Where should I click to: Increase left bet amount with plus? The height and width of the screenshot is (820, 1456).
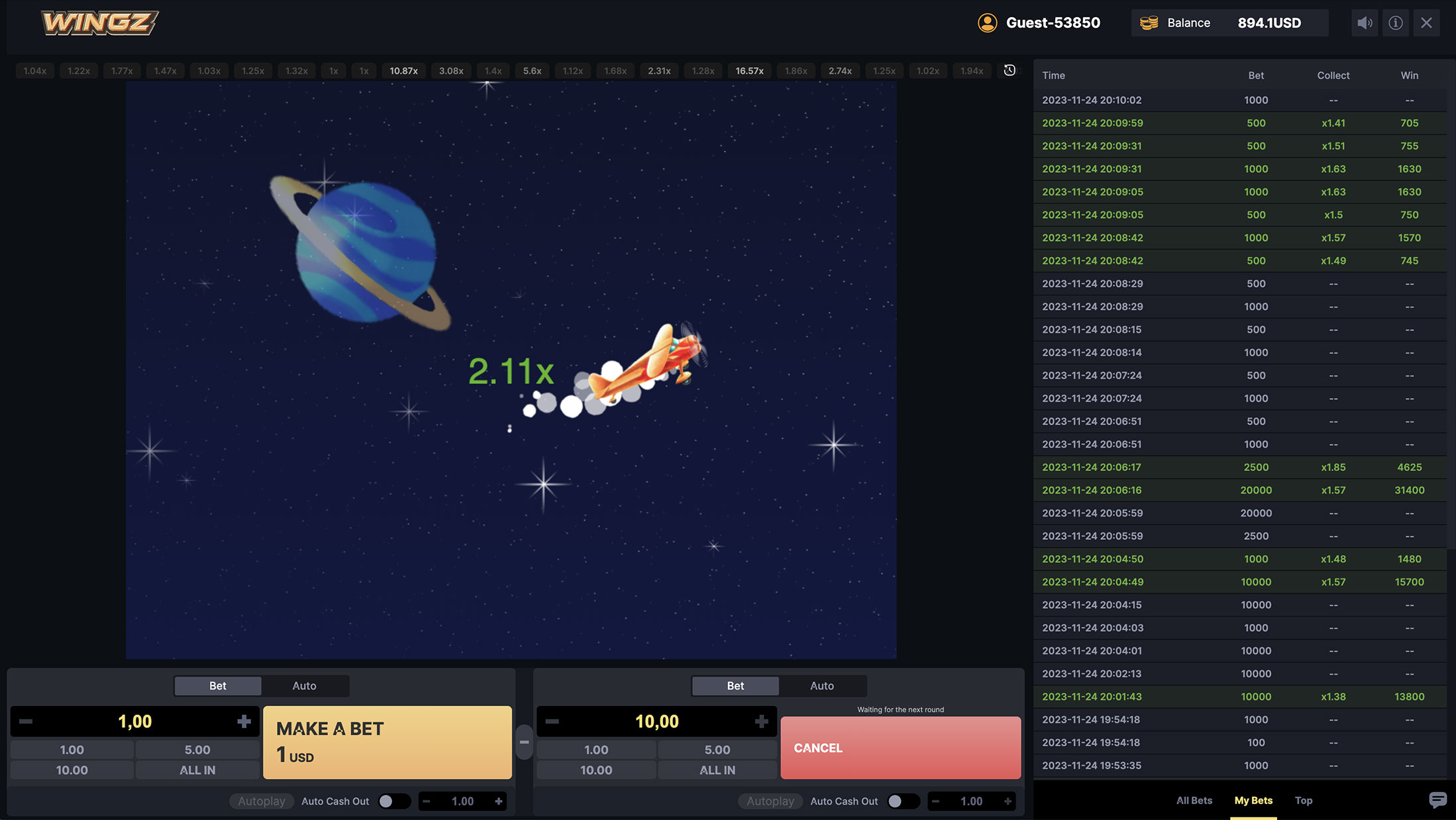click(244, 721)
